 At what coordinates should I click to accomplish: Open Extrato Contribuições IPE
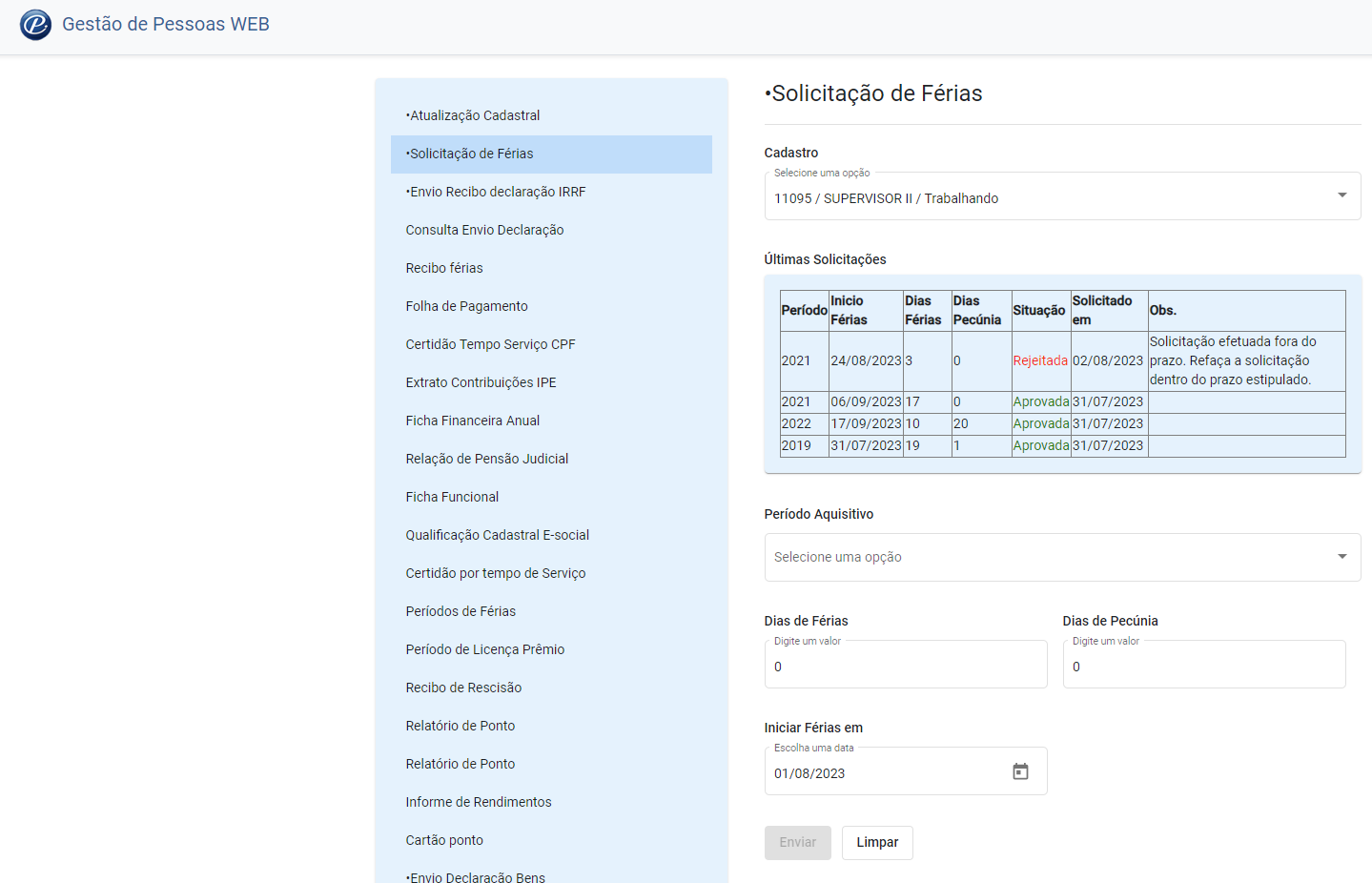(x=551, y=382)
